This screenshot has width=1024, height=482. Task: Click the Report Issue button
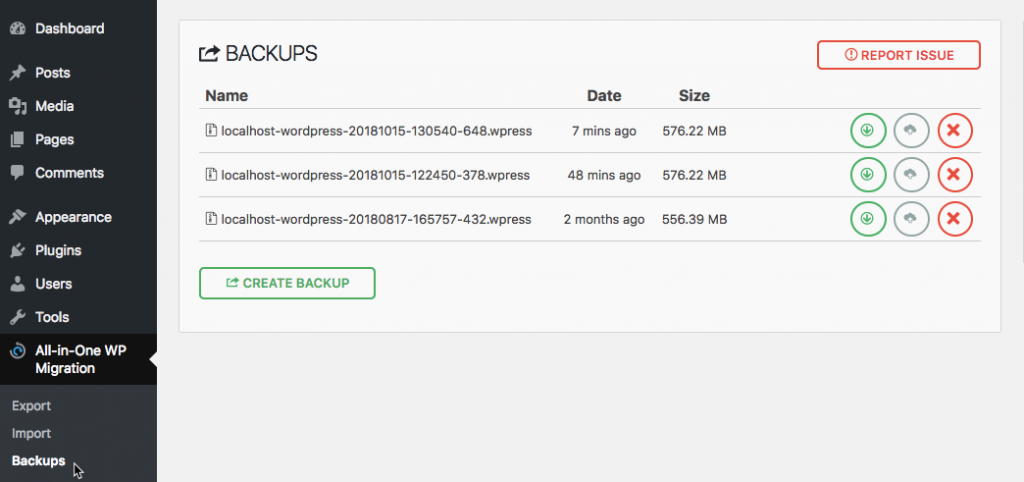click(899, 55)
